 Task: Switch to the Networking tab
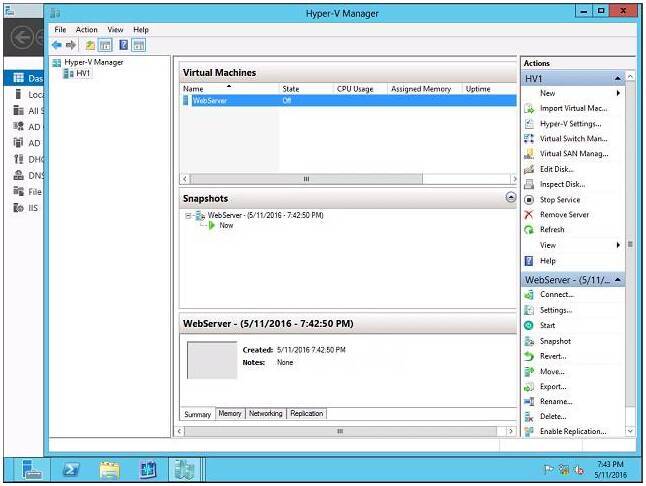coord(265,413)
